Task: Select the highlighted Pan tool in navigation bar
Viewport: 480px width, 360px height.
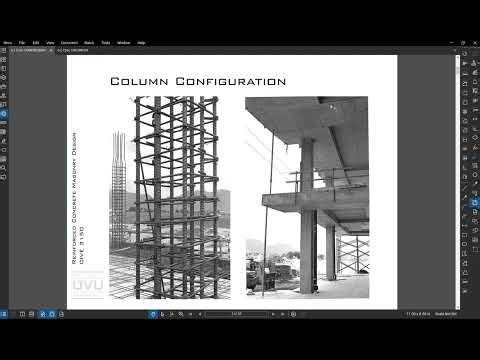Action: point(153,314)
